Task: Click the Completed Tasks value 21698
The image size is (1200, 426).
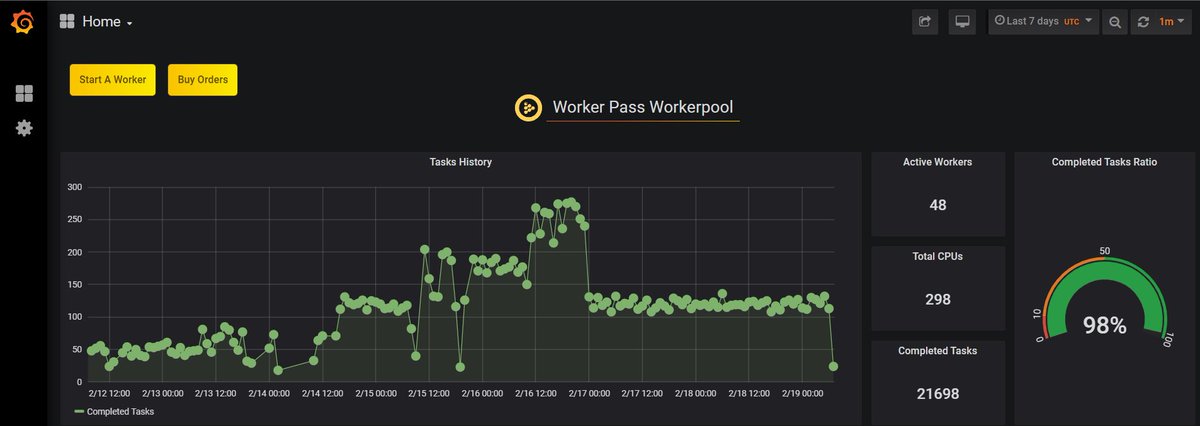Action: (937, 394)
